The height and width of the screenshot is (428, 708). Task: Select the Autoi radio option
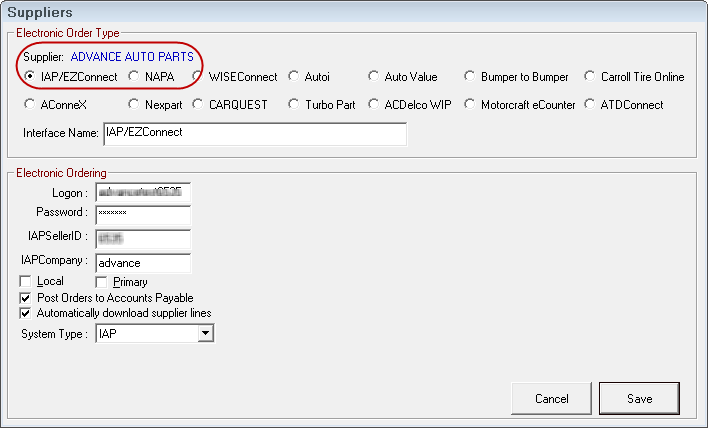click(x=294, y=77)
